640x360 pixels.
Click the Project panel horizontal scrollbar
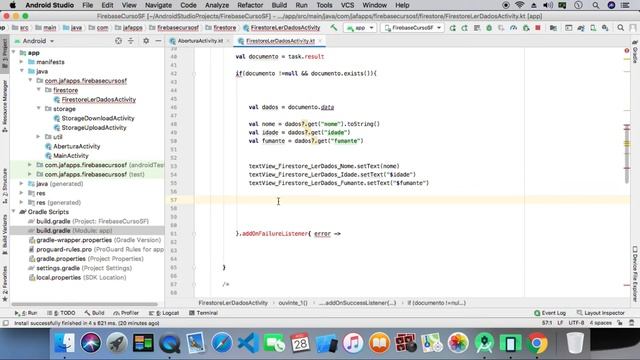coord(84,304)
